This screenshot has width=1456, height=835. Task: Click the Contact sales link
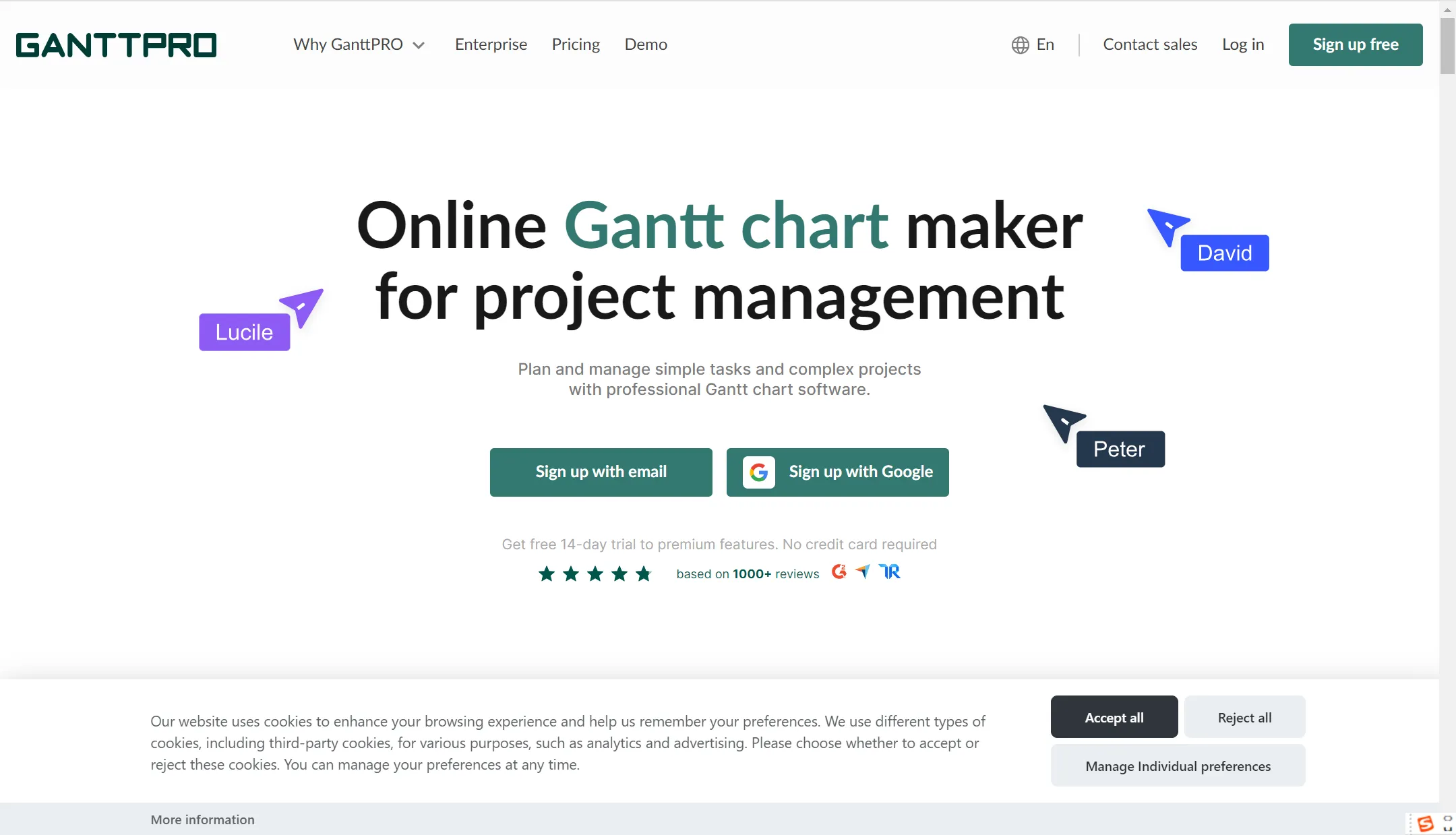point(1150,44)
